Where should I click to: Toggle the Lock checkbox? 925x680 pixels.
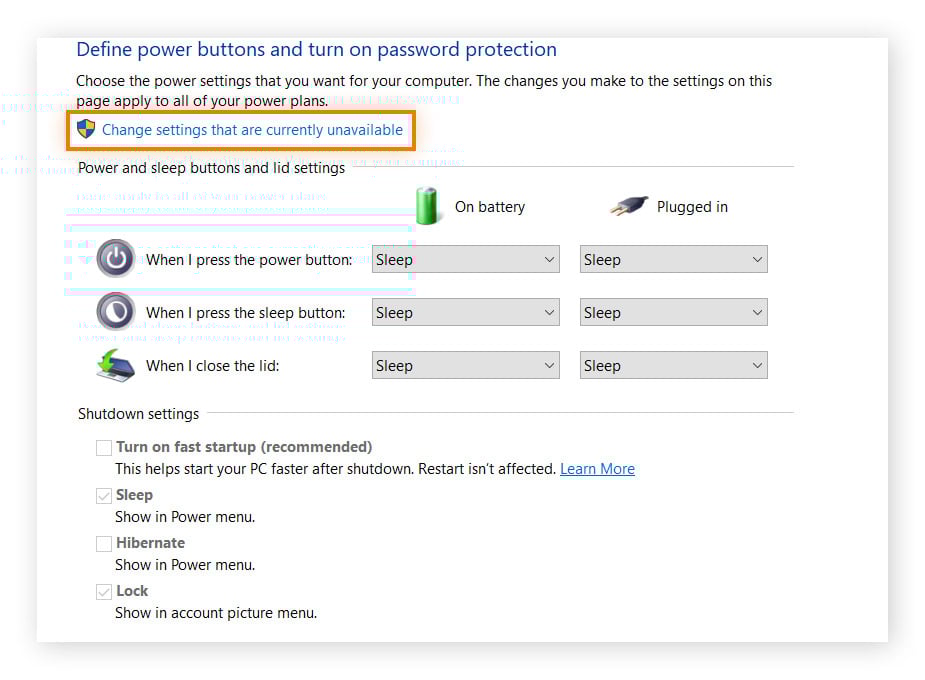(104, 591)
